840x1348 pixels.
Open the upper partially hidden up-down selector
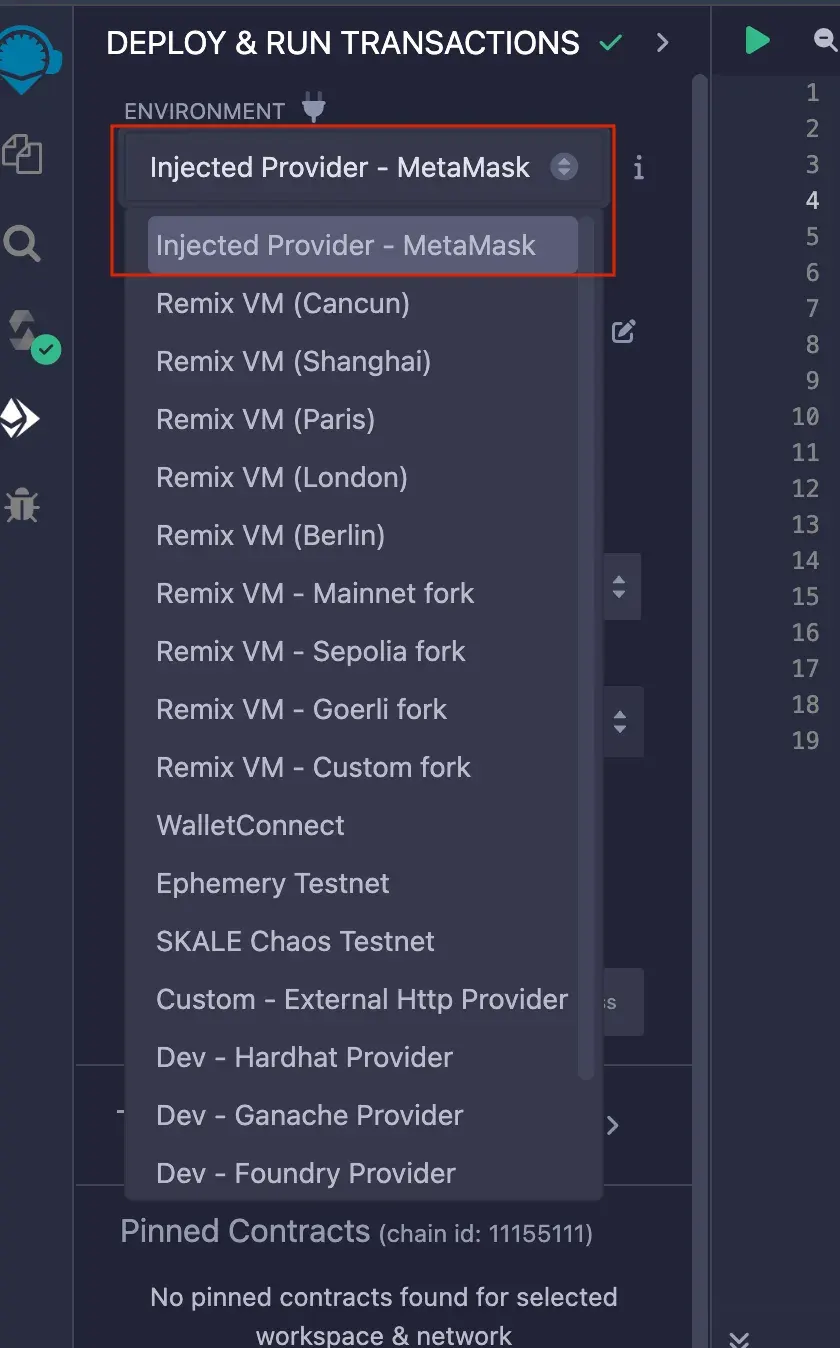[x=620, y=587]
